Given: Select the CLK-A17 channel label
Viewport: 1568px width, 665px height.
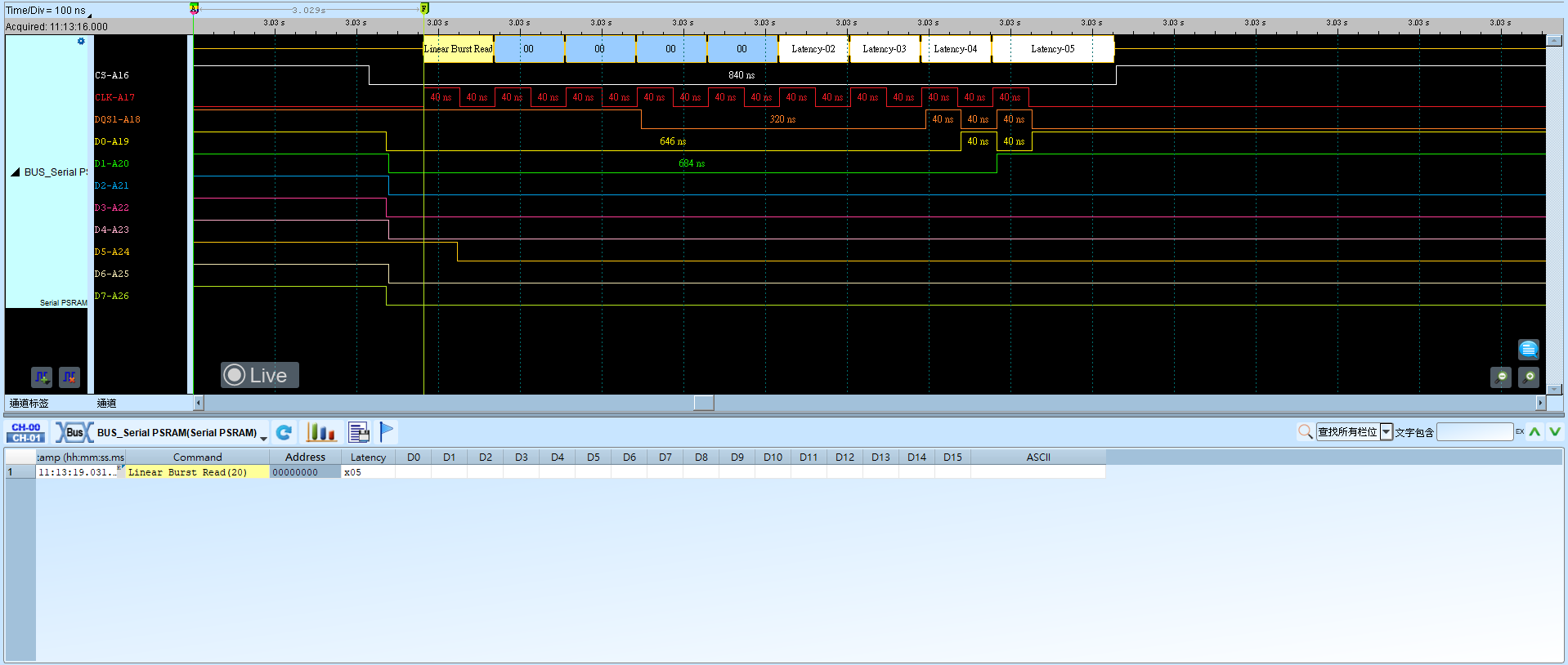Looking at the screenshot, I should point(114,97).
